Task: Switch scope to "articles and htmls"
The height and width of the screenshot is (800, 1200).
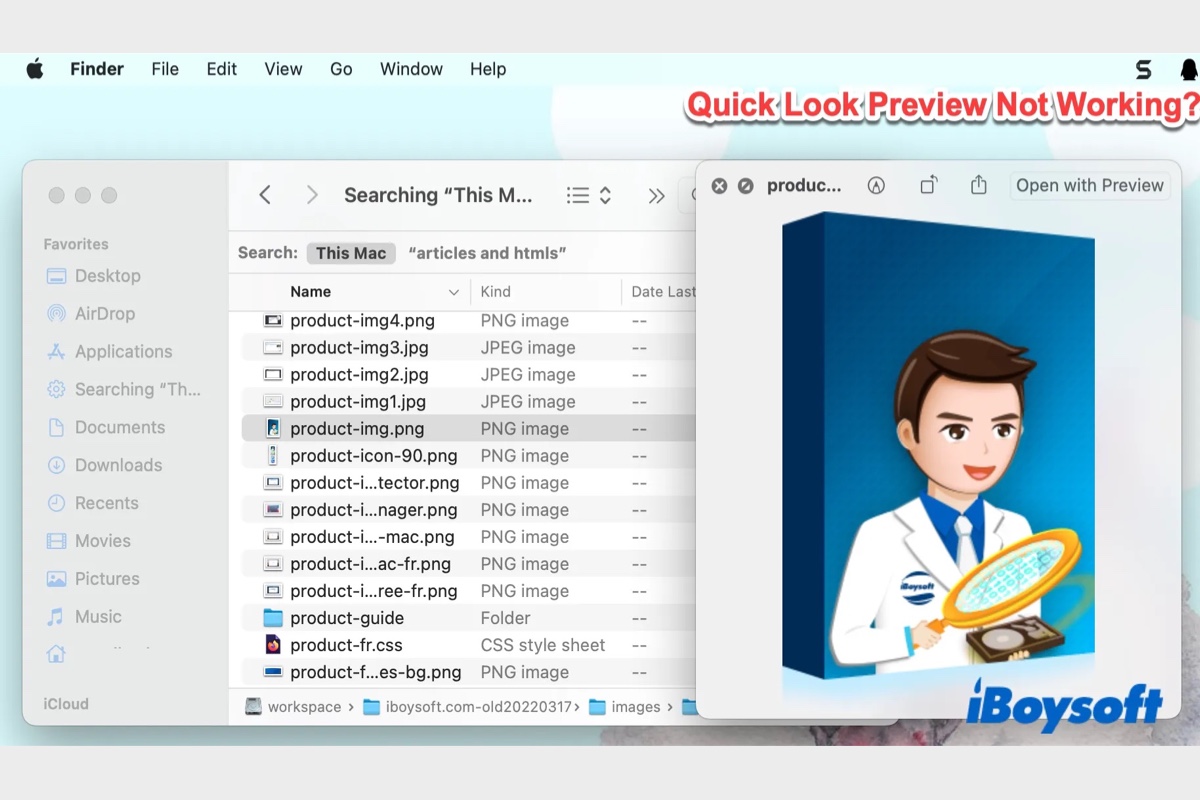Action: click(x=487, y=253)
